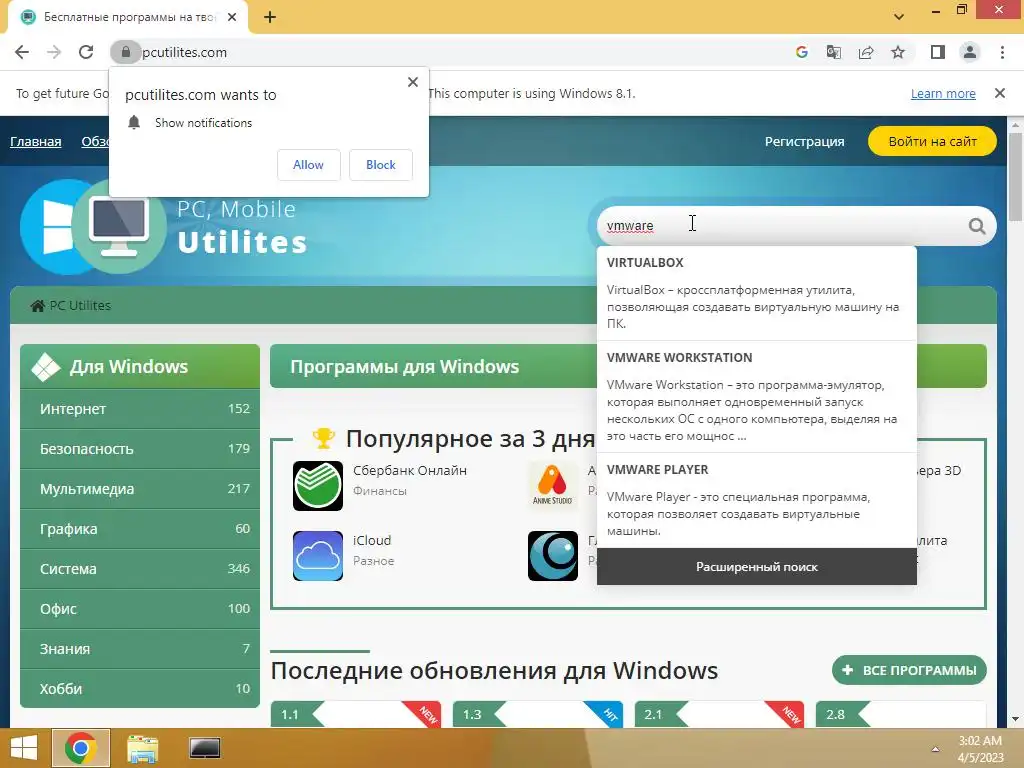Click Сбербанк Онлайн title link

[409, 470]
